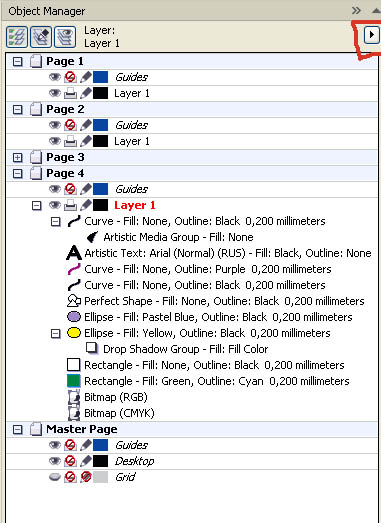Collapse the first Curve object with Artistic Media
Image resolution: width=381 pixels, height=523 pixels.
point(56,221)
